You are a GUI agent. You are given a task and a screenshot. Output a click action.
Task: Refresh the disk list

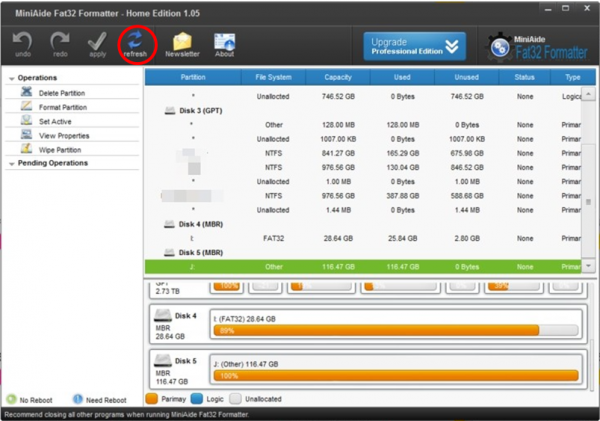coord(135,43)
